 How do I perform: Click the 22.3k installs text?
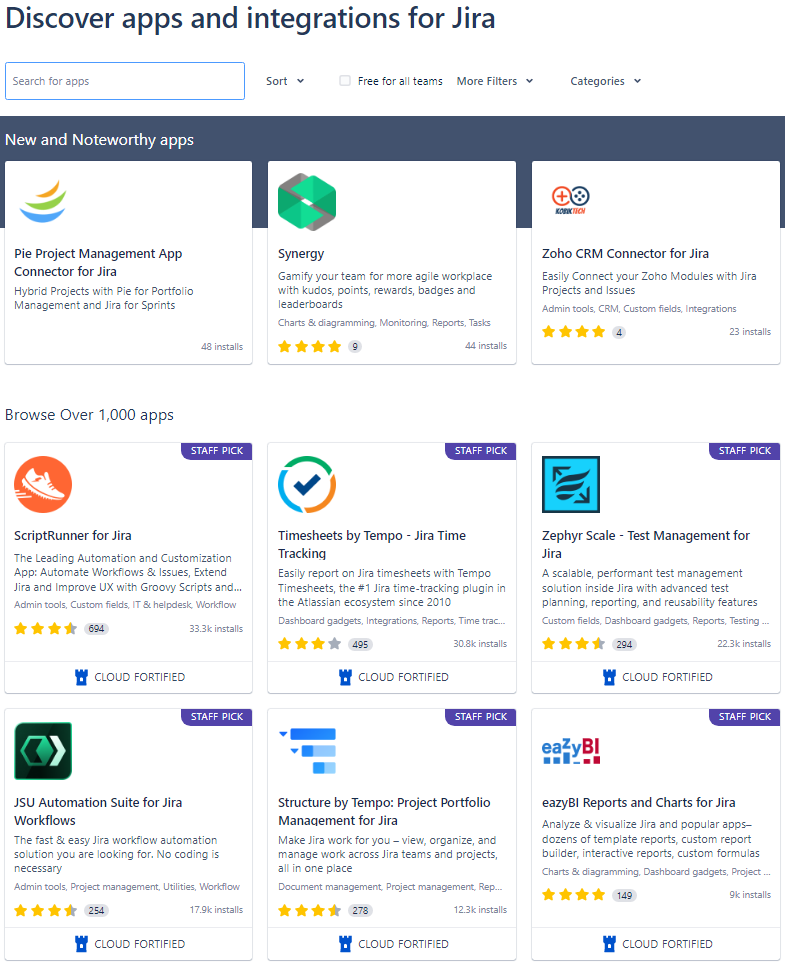pyautogui.click(x=744, y=644)
